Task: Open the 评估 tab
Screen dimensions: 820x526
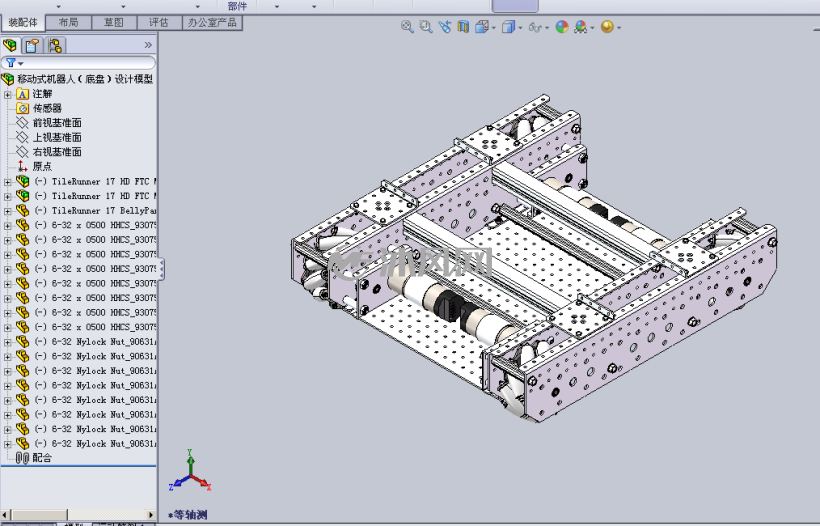Action: click(159, 22)
